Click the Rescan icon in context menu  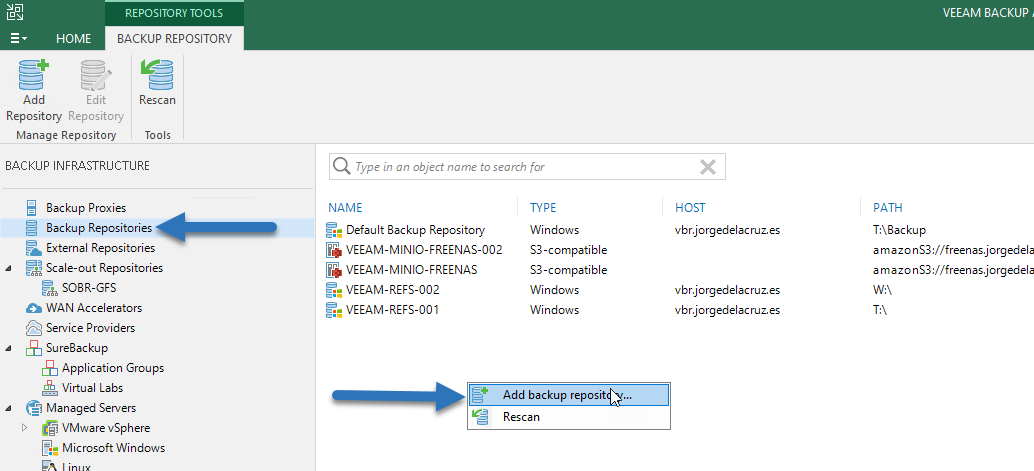(x=481, y=417)
